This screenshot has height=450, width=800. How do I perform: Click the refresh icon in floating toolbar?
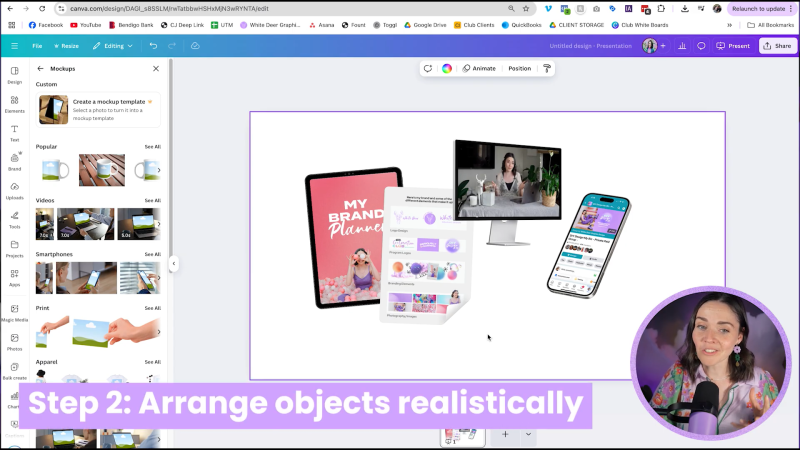tap(428, 68)
